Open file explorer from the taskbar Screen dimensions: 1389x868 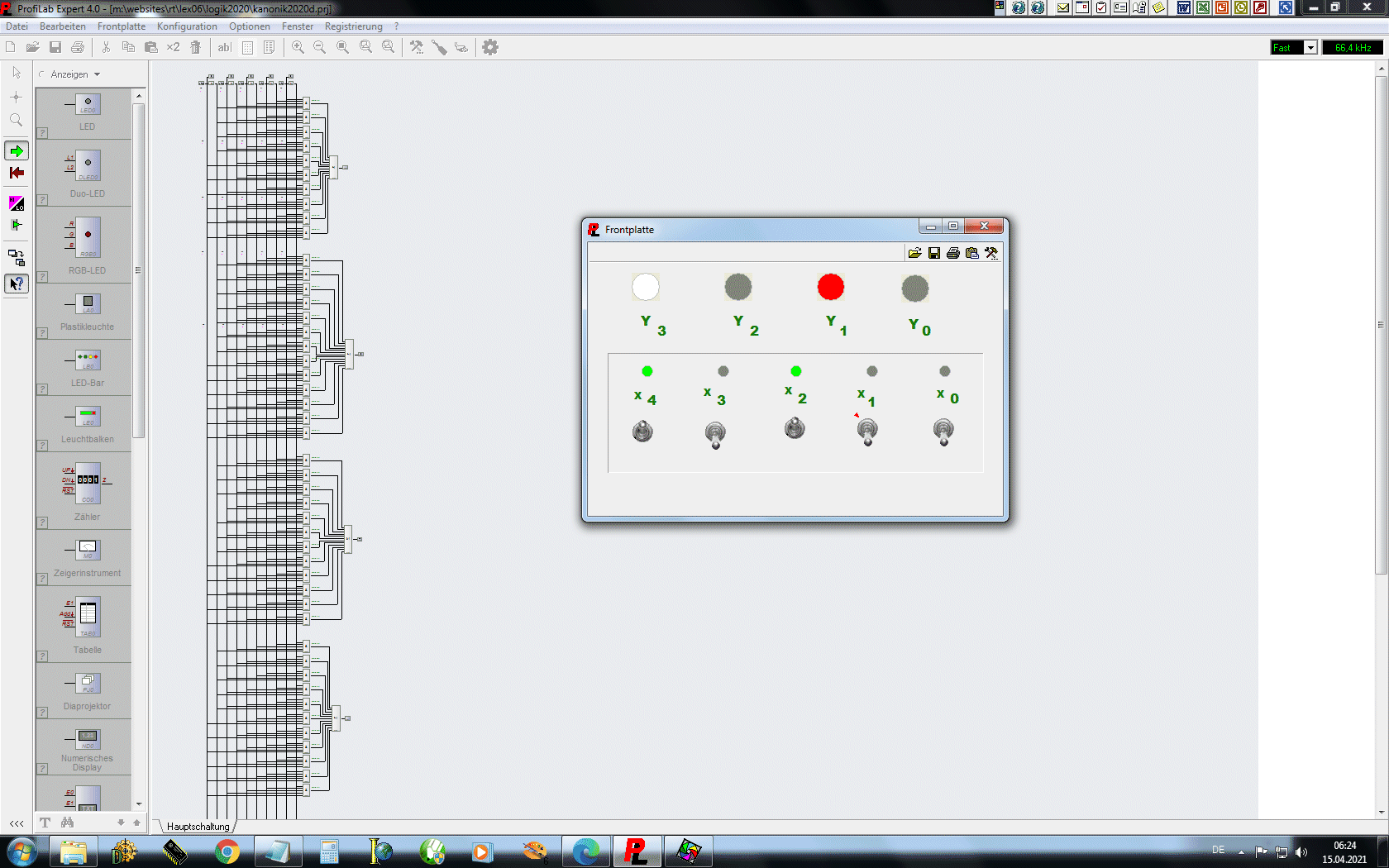(x=74, y=851)
